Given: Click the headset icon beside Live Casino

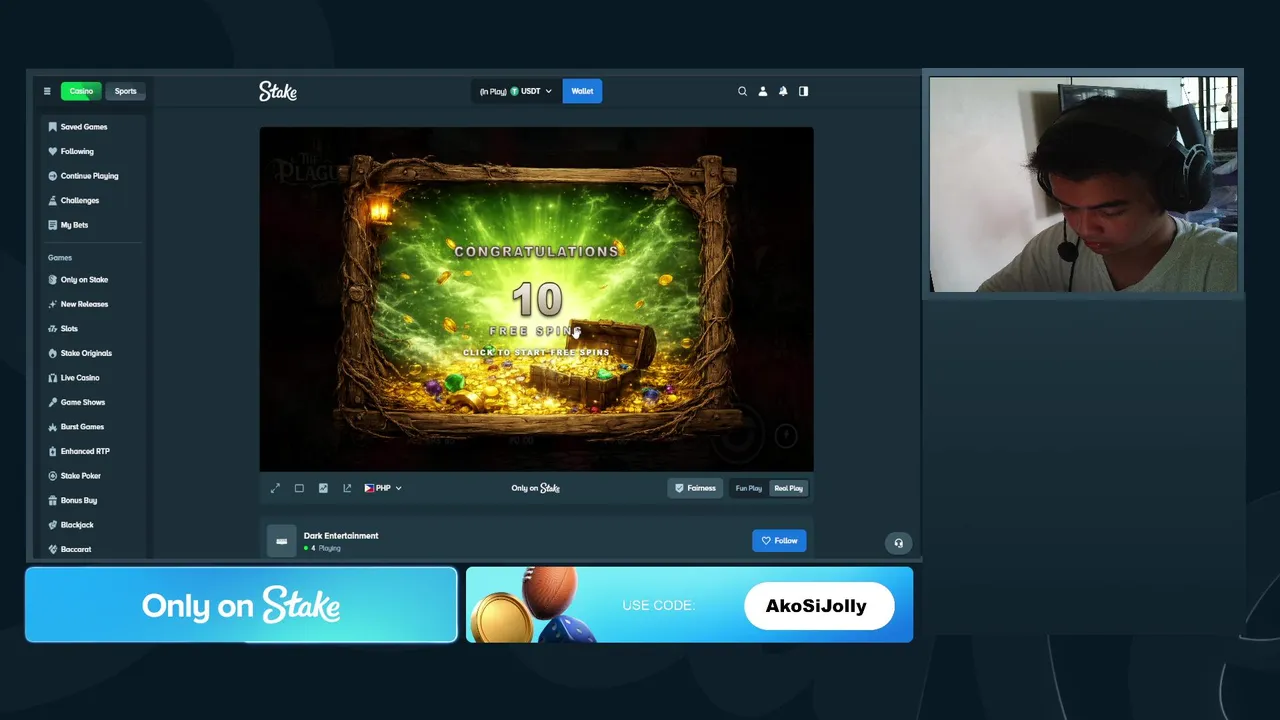Looking at the screenshot, I should pos(52,378).
